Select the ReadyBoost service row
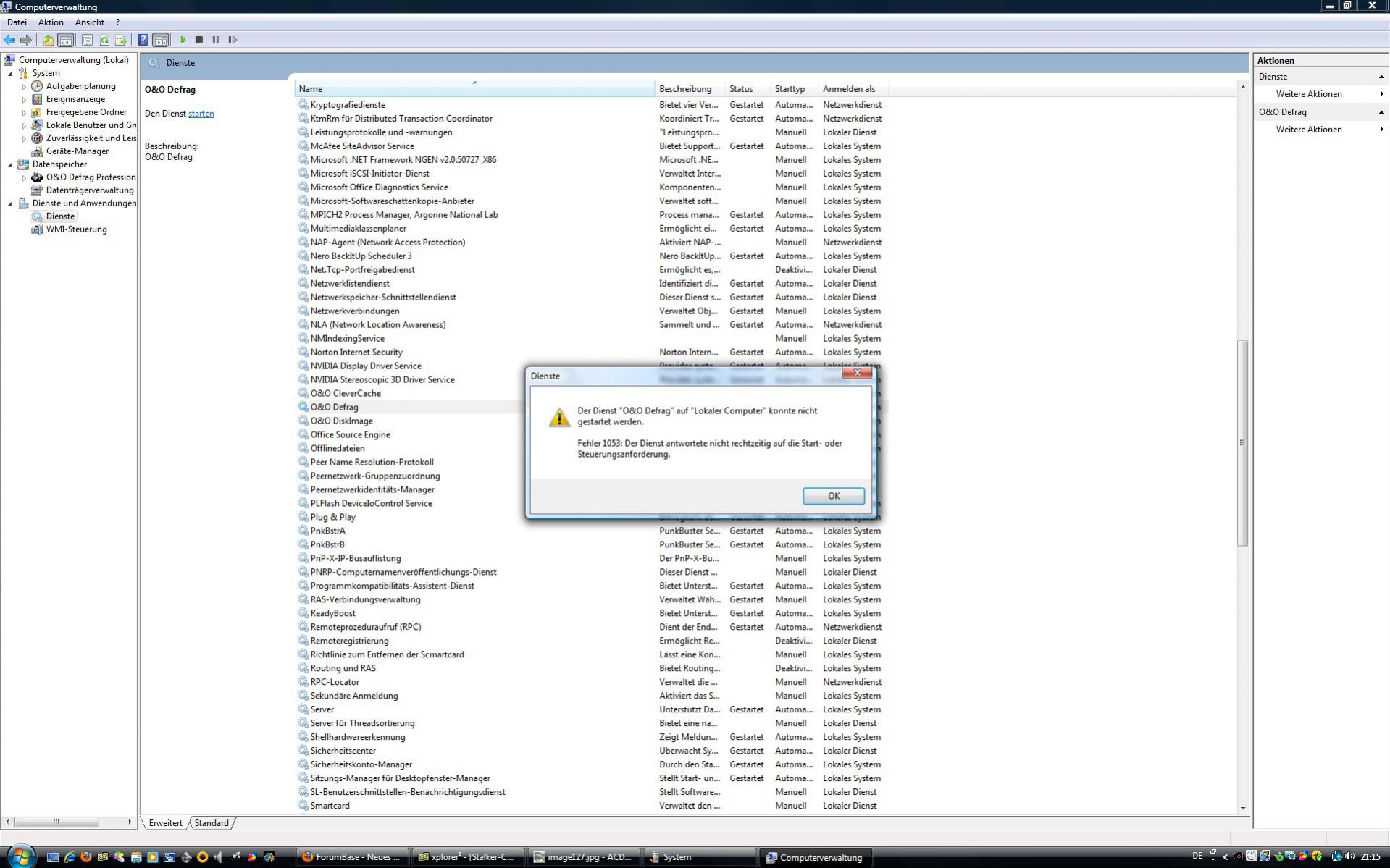The image size is (1390, 868). tap(590, 613)
